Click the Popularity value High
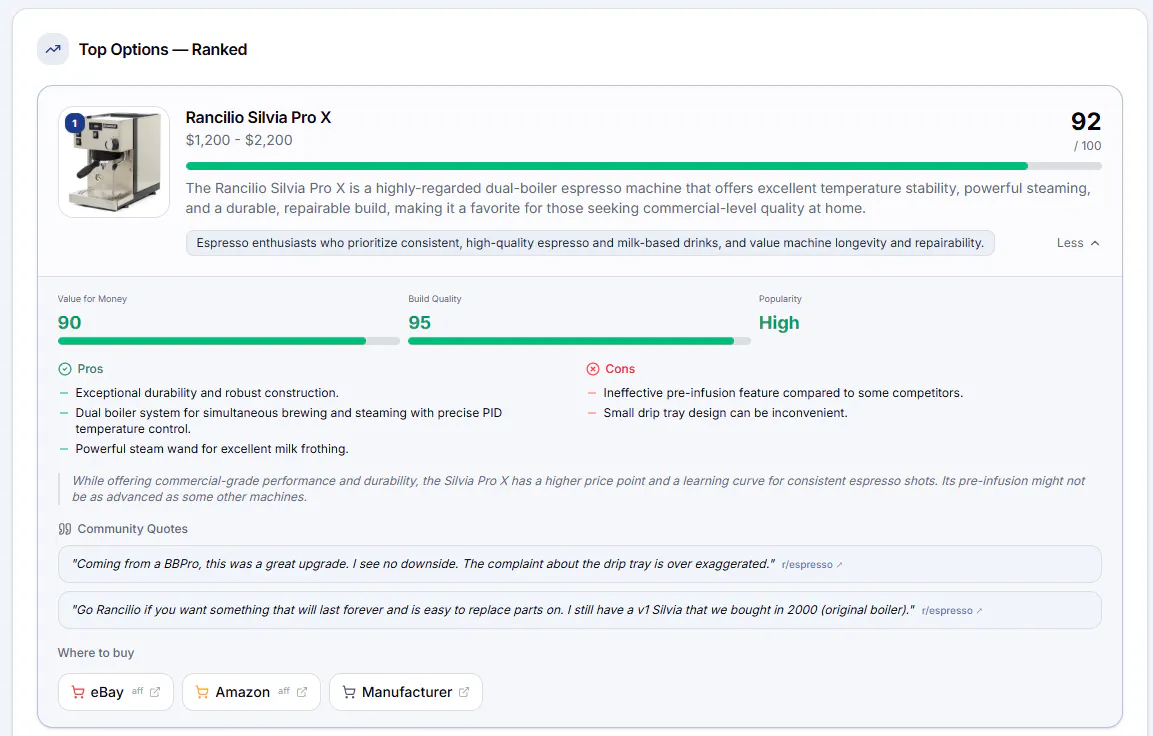Screen dimensions: 1153x736 click(x=779, y=323)
